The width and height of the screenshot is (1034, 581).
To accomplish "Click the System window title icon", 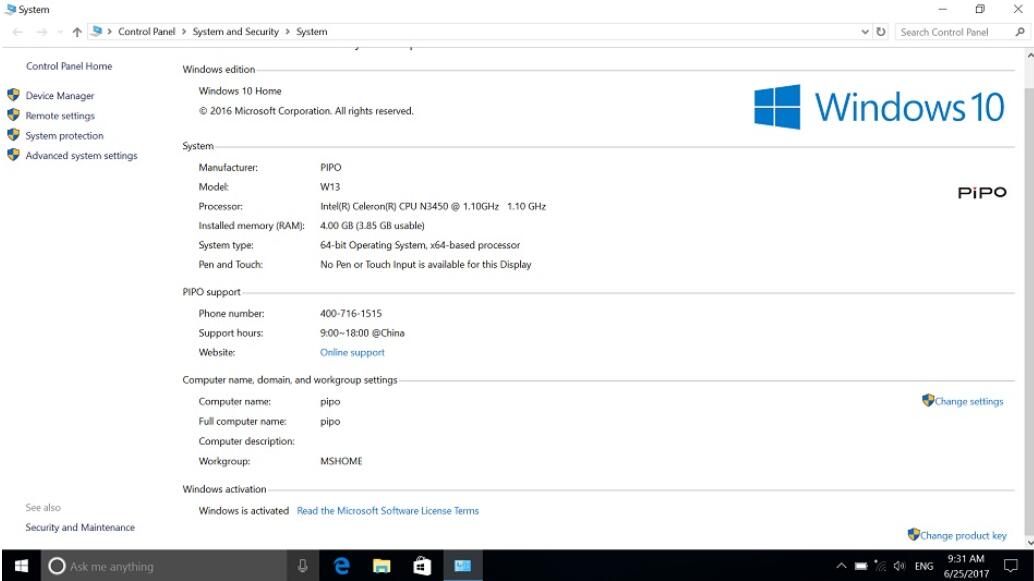I will click(x=11, y=9).
